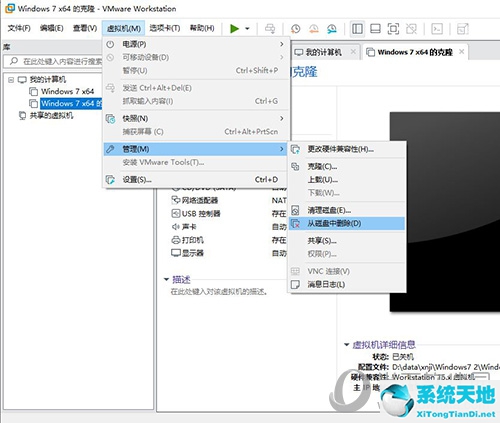Click 从磁盘中删除(D) menu item
This screenshot has width=500, height=423.
pyautogui.click(x=347, y=223)
